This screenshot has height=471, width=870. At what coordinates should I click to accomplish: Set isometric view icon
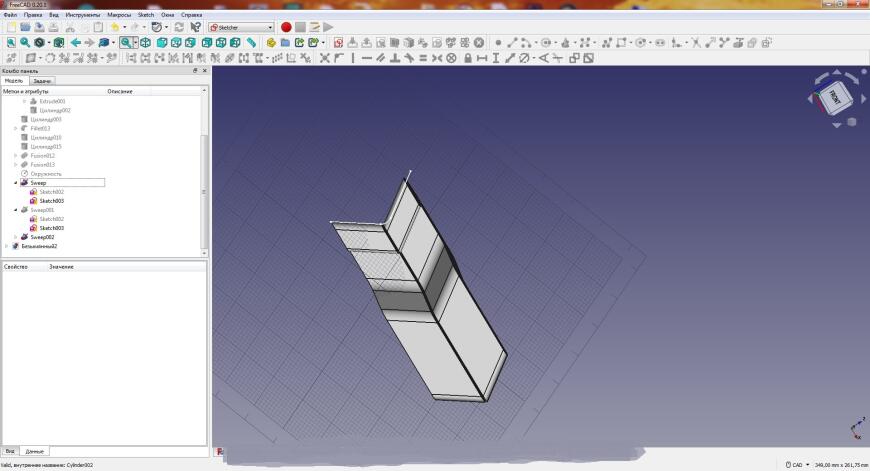coord(145,43)
